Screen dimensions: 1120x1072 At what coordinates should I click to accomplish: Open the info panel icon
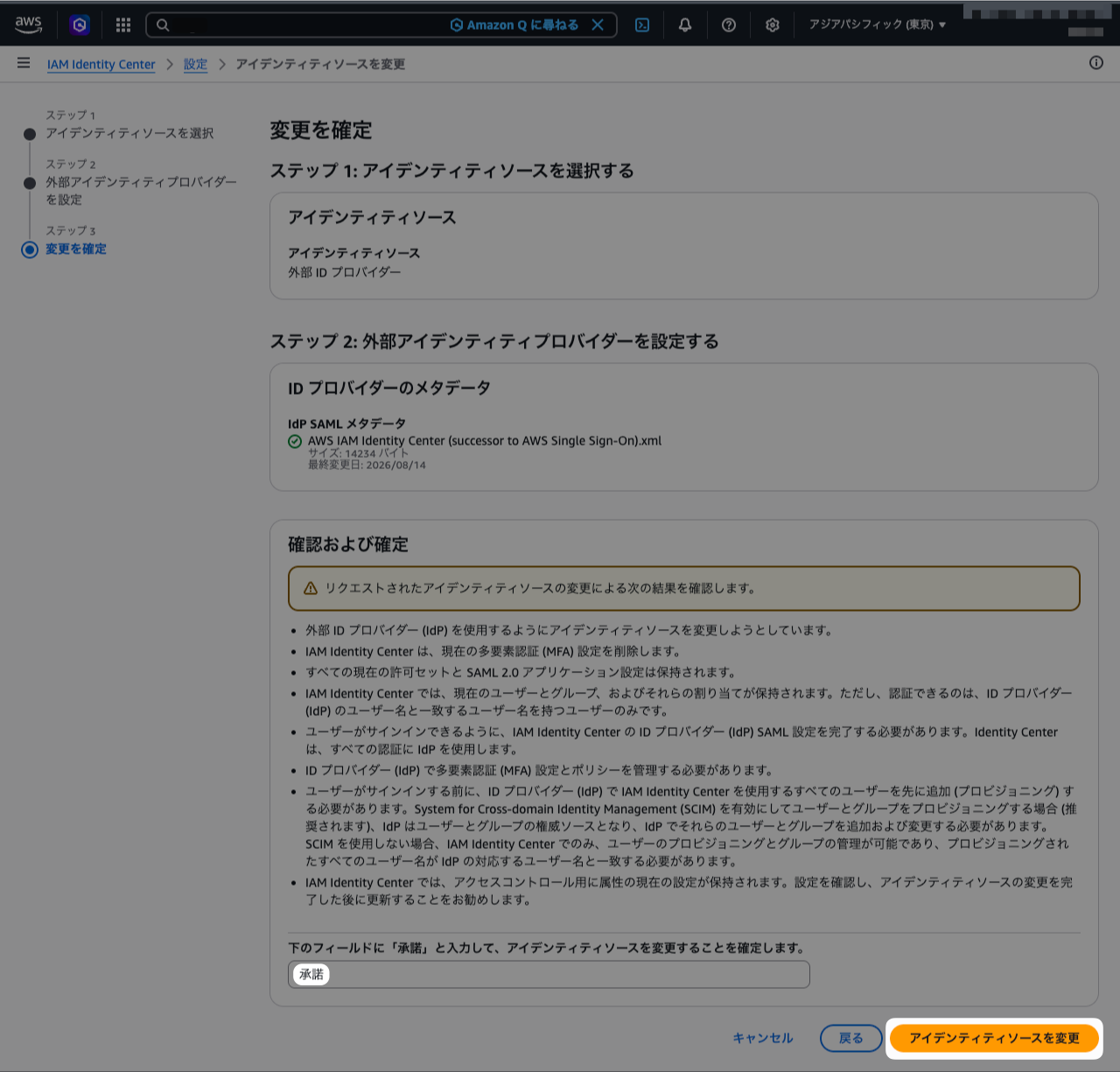point(1095,63)
